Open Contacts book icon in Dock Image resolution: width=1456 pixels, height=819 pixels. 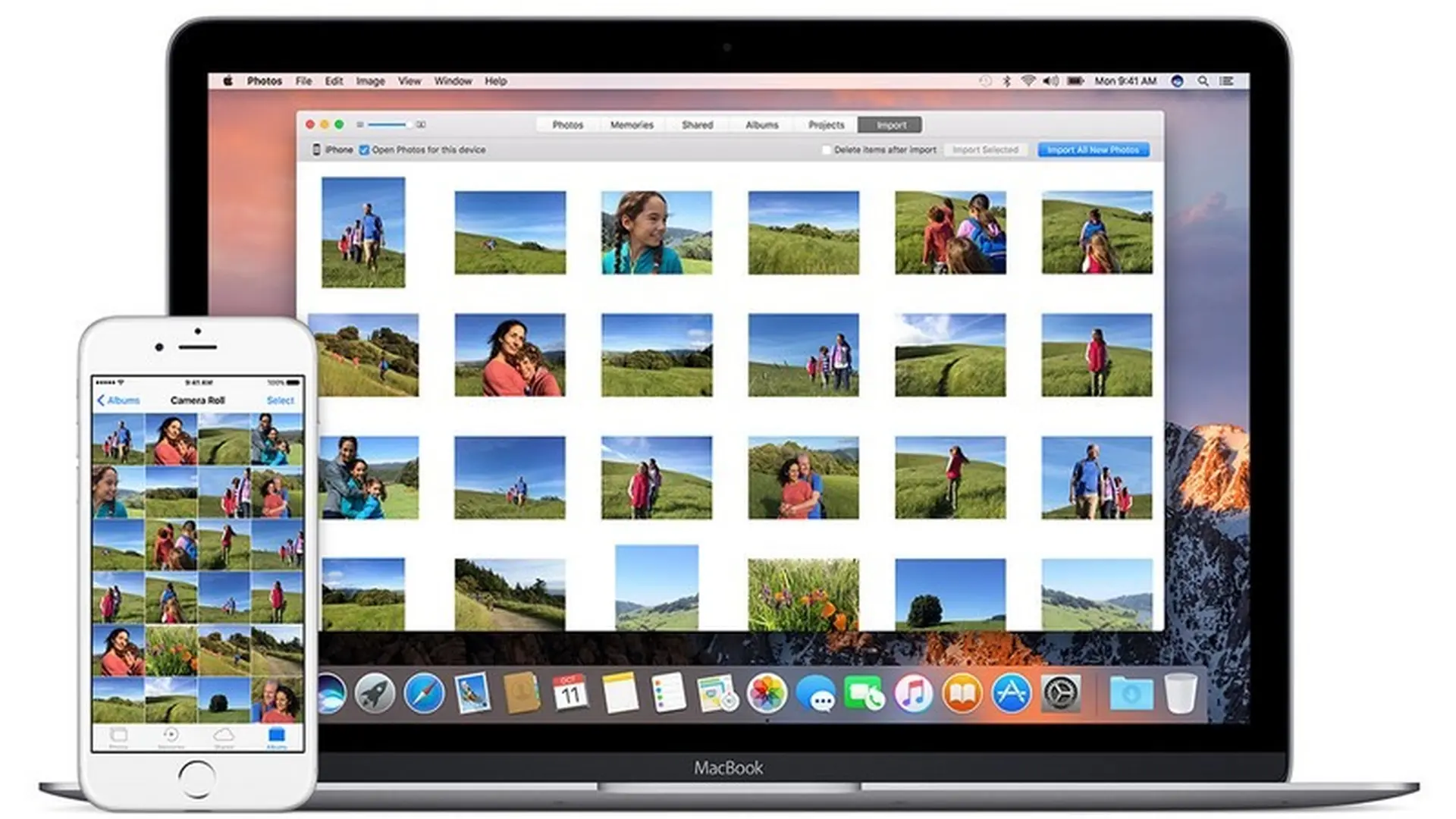(522, 693)
